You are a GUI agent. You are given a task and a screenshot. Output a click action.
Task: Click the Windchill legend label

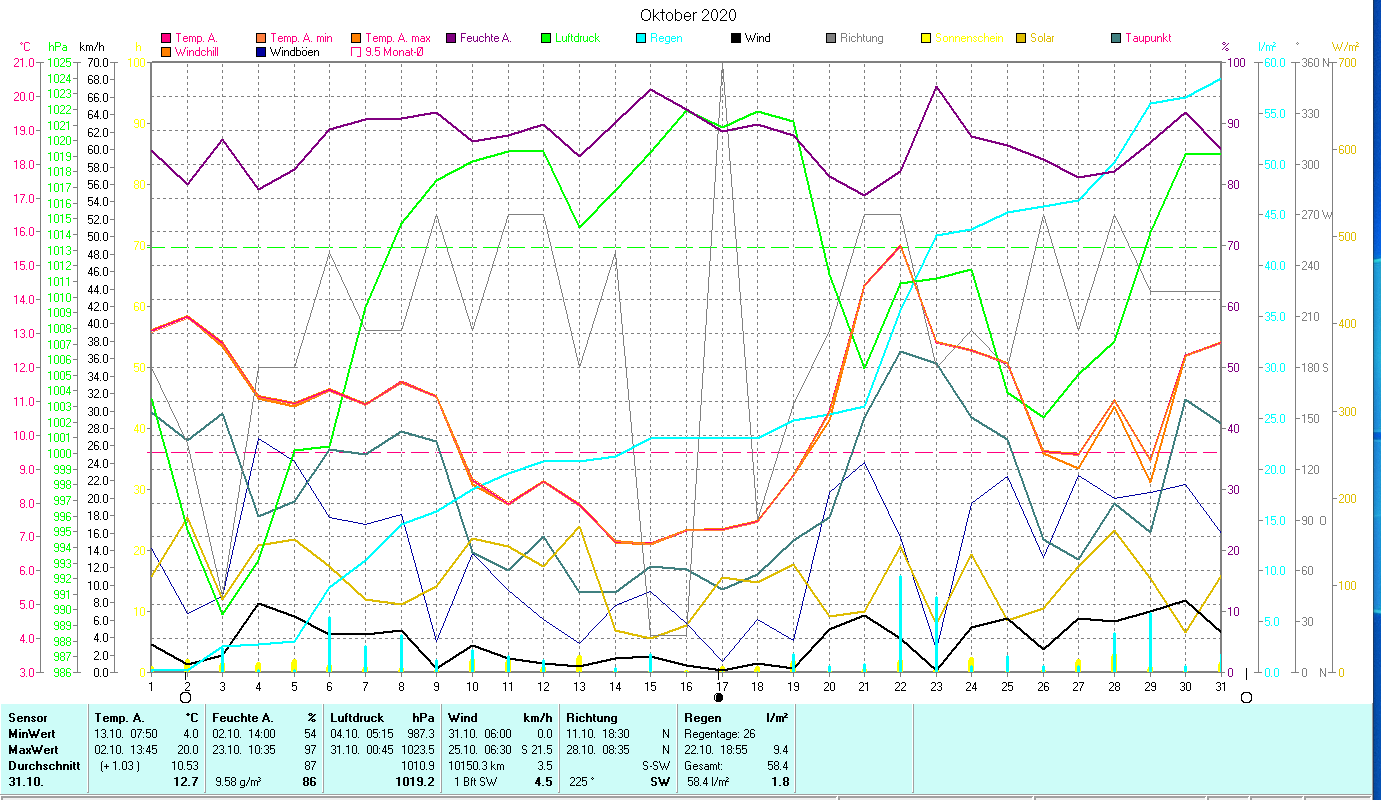198,51
